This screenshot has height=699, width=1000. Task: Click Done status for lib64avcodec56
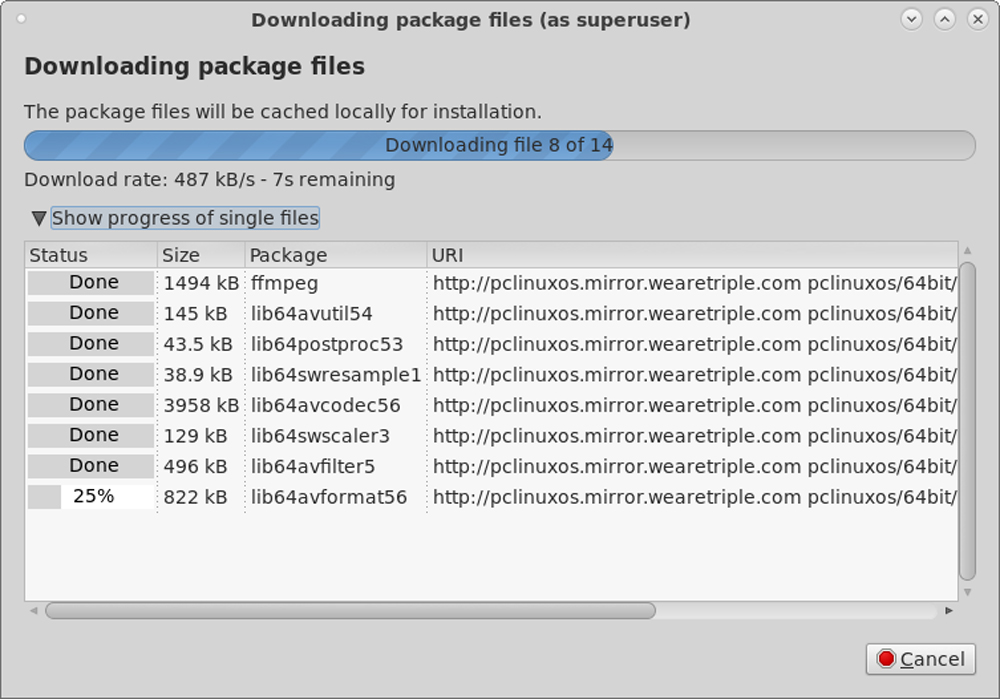(x=91, y=405)
